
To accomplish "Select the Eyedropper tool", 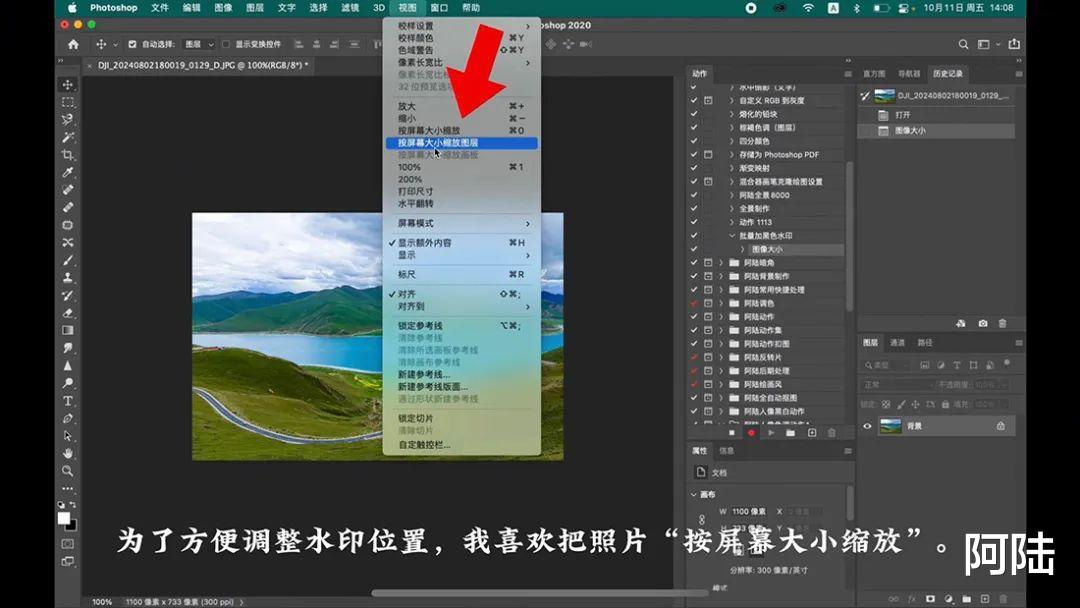I will click(x=68, y=172).
